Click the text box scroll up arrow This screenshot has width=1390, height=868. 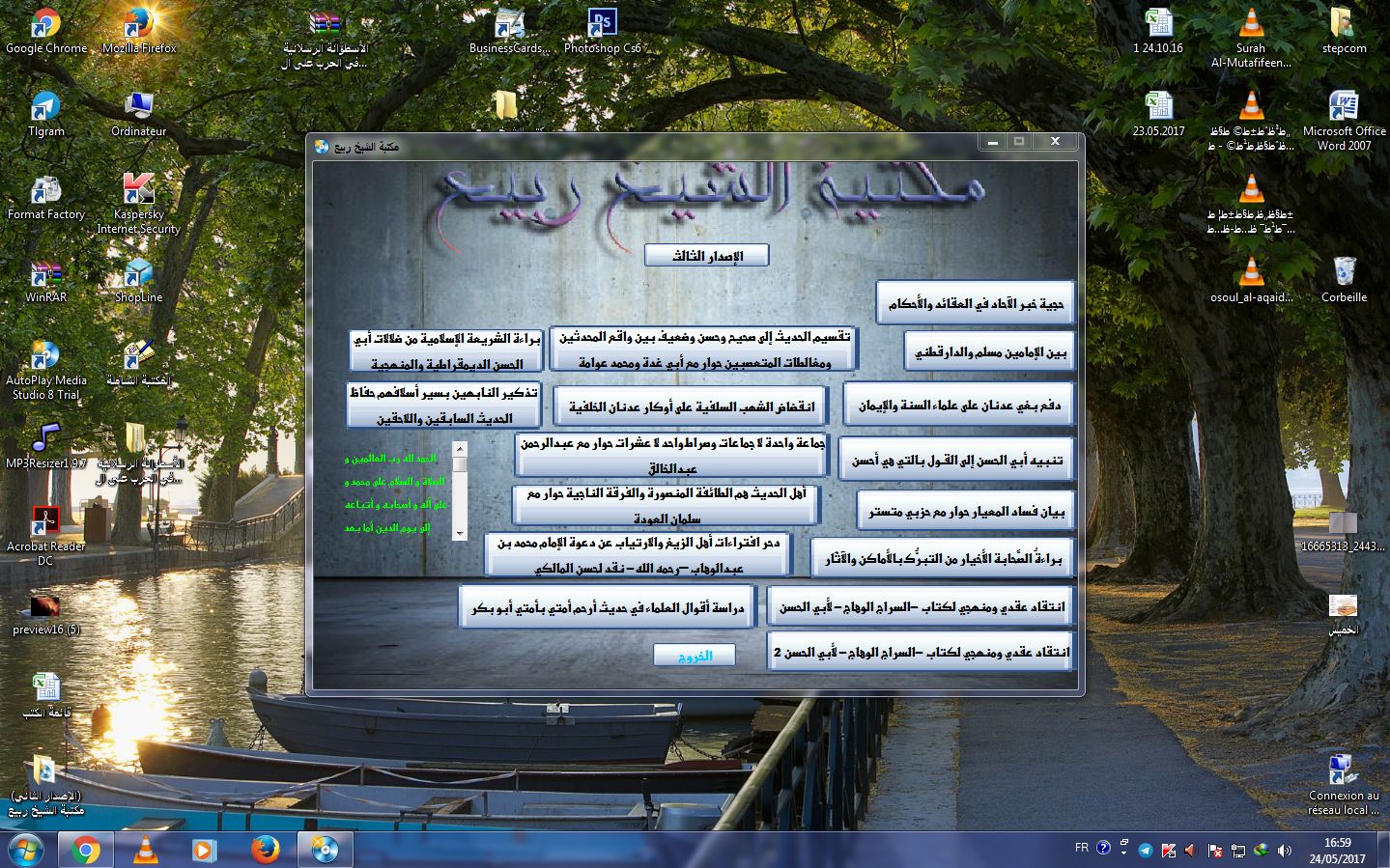click(460, 448)
